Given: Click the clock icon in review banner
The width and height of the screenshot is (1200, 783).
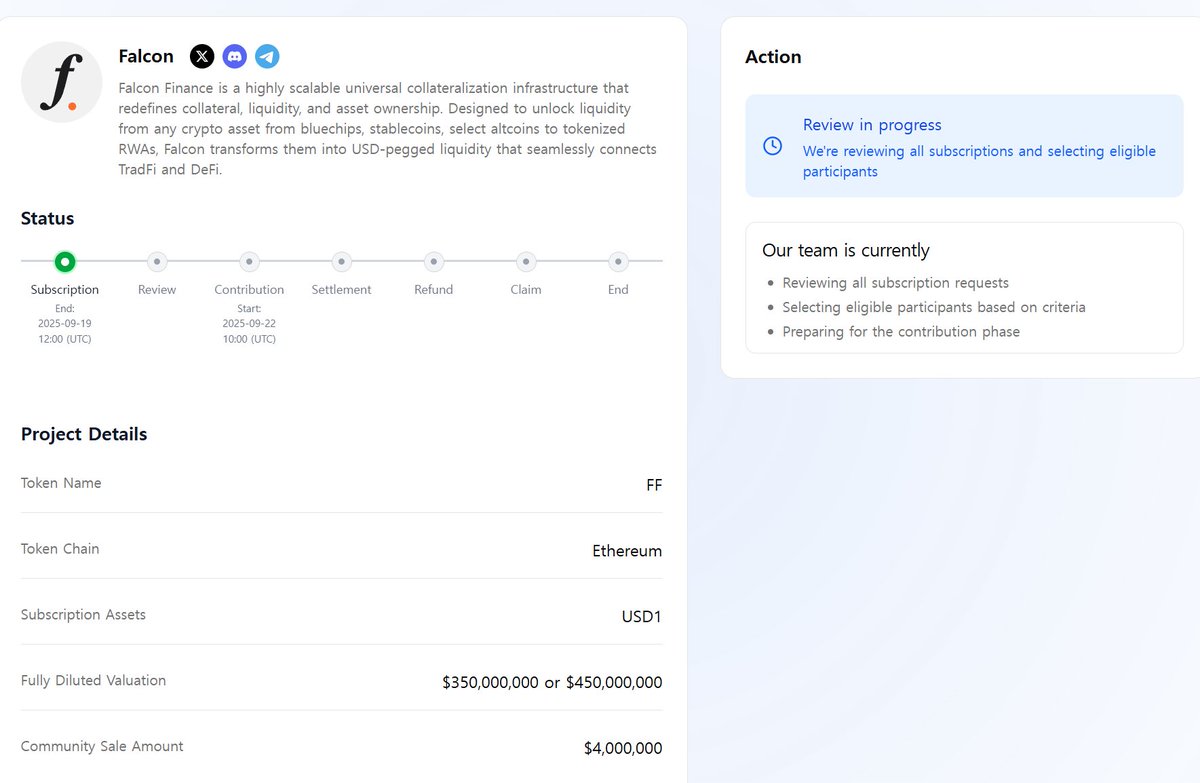Looking at the screenshot, I should click(x=772, y=146).
